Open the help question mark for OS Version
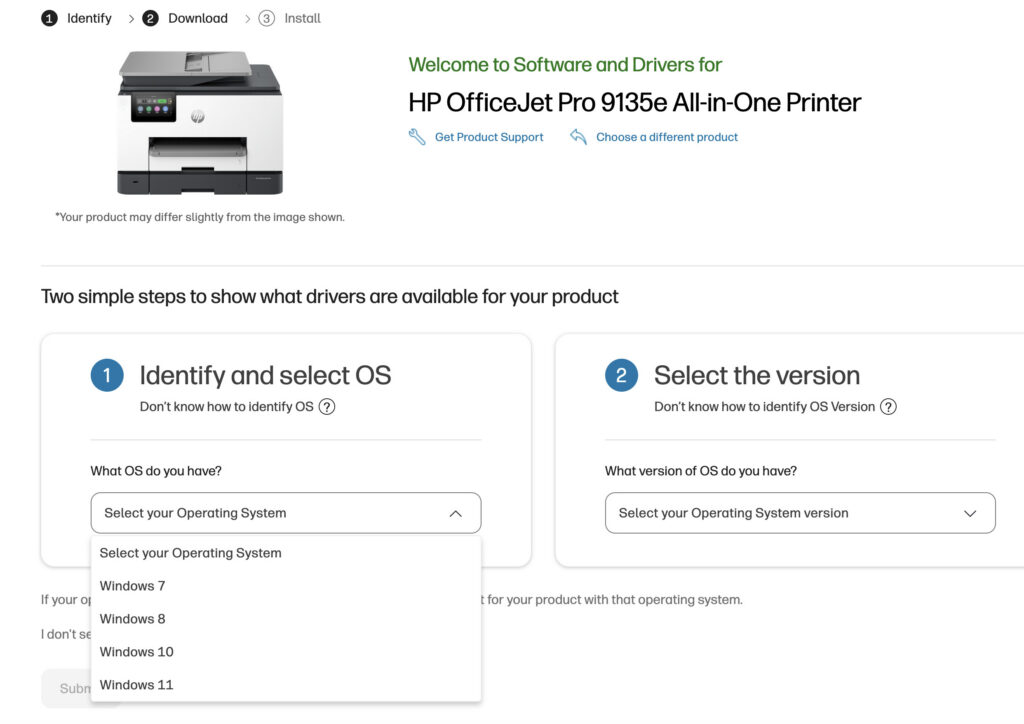This screenshot has width=1024, height=724. [x=889, y=407]
